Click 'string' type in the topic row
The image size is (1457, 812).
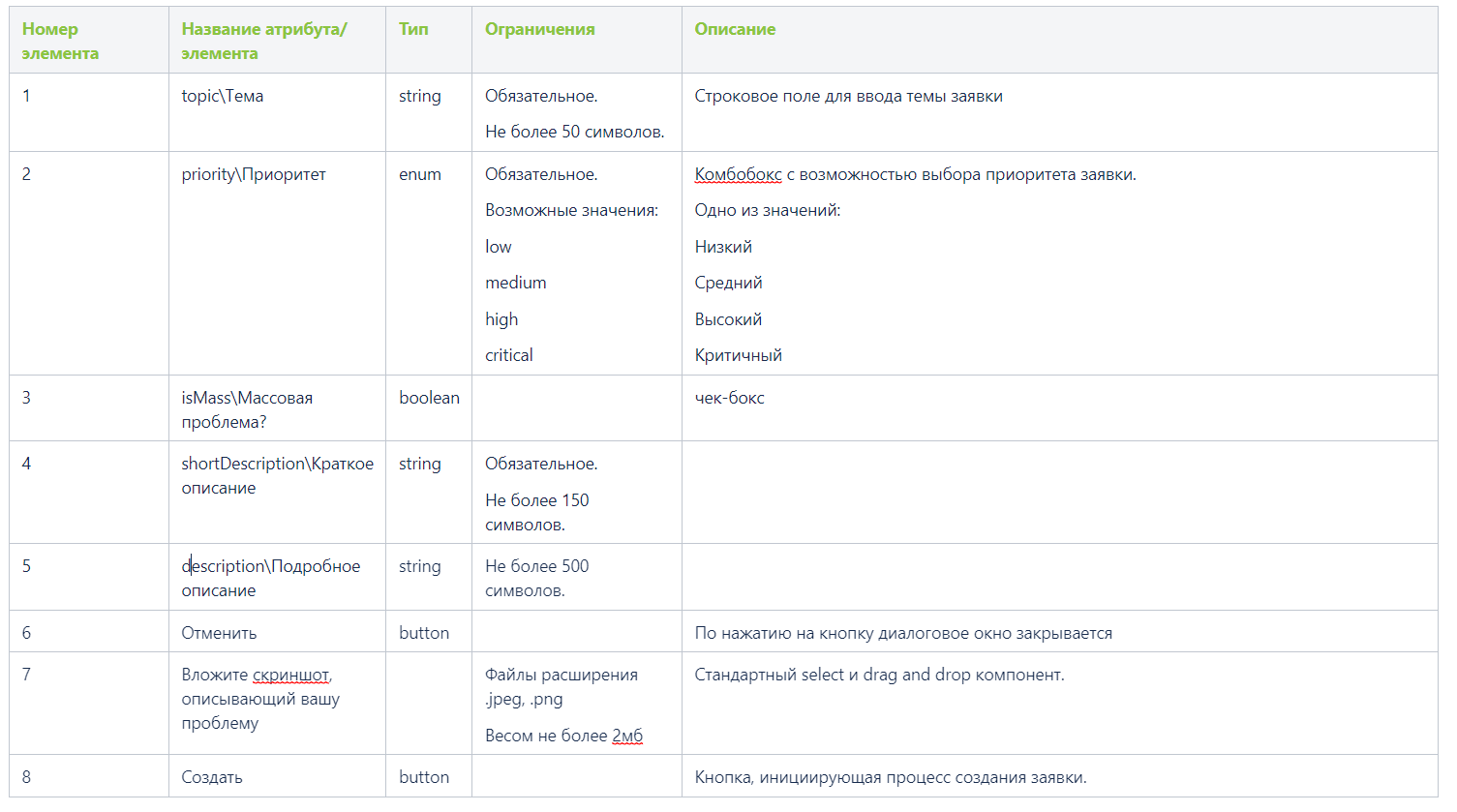tap(420, 96)
